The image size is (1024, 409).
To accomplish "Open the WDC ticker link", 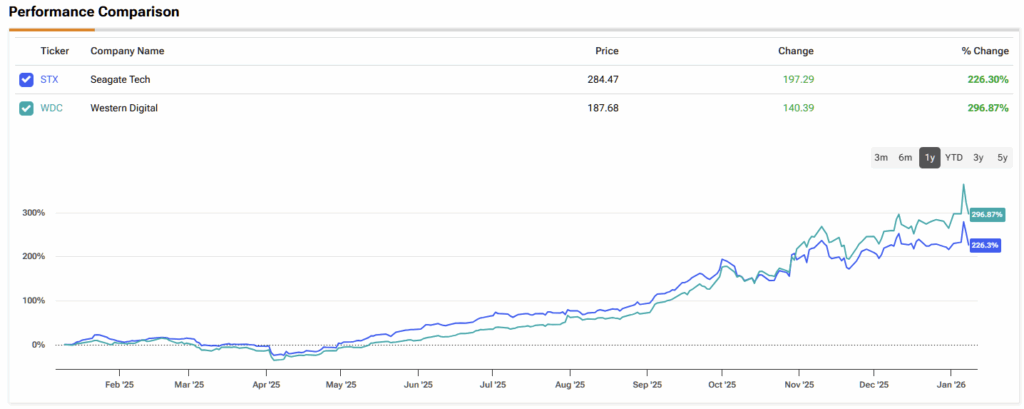I will 50,108.
